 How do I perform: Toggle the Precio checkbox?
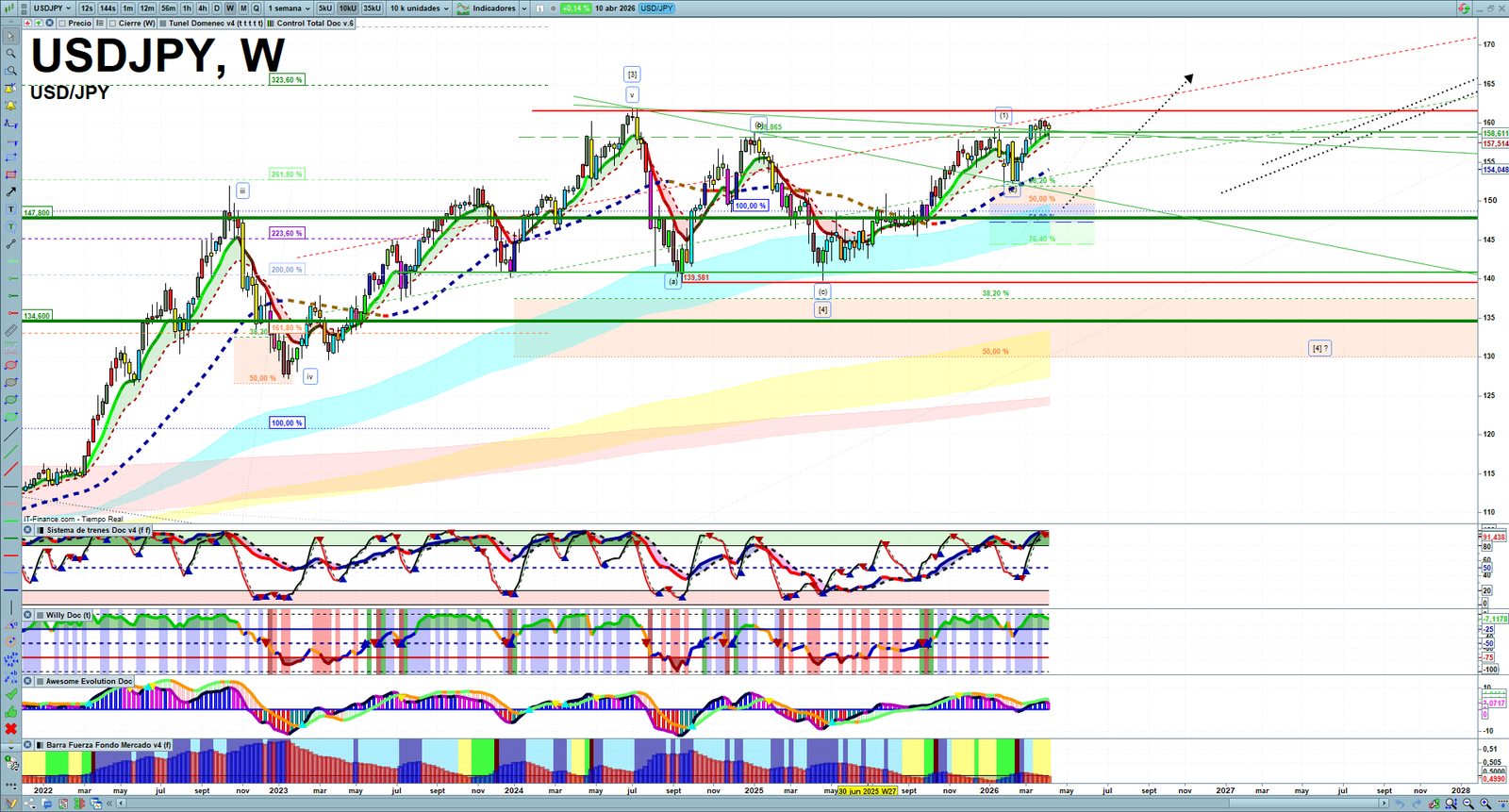(x=62, y=23)
